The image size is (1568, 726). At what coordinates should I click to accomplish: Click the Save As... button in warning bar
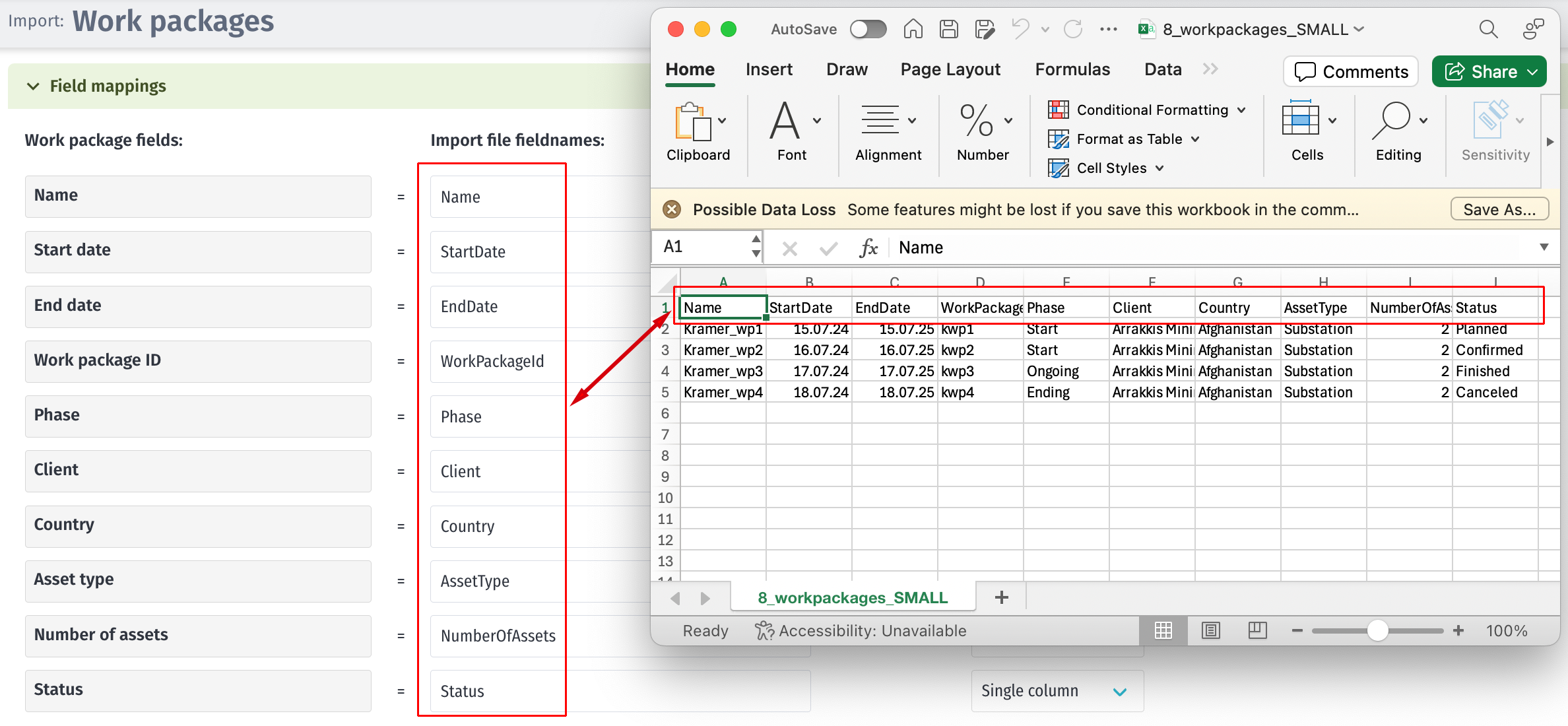coord(1499,209)
